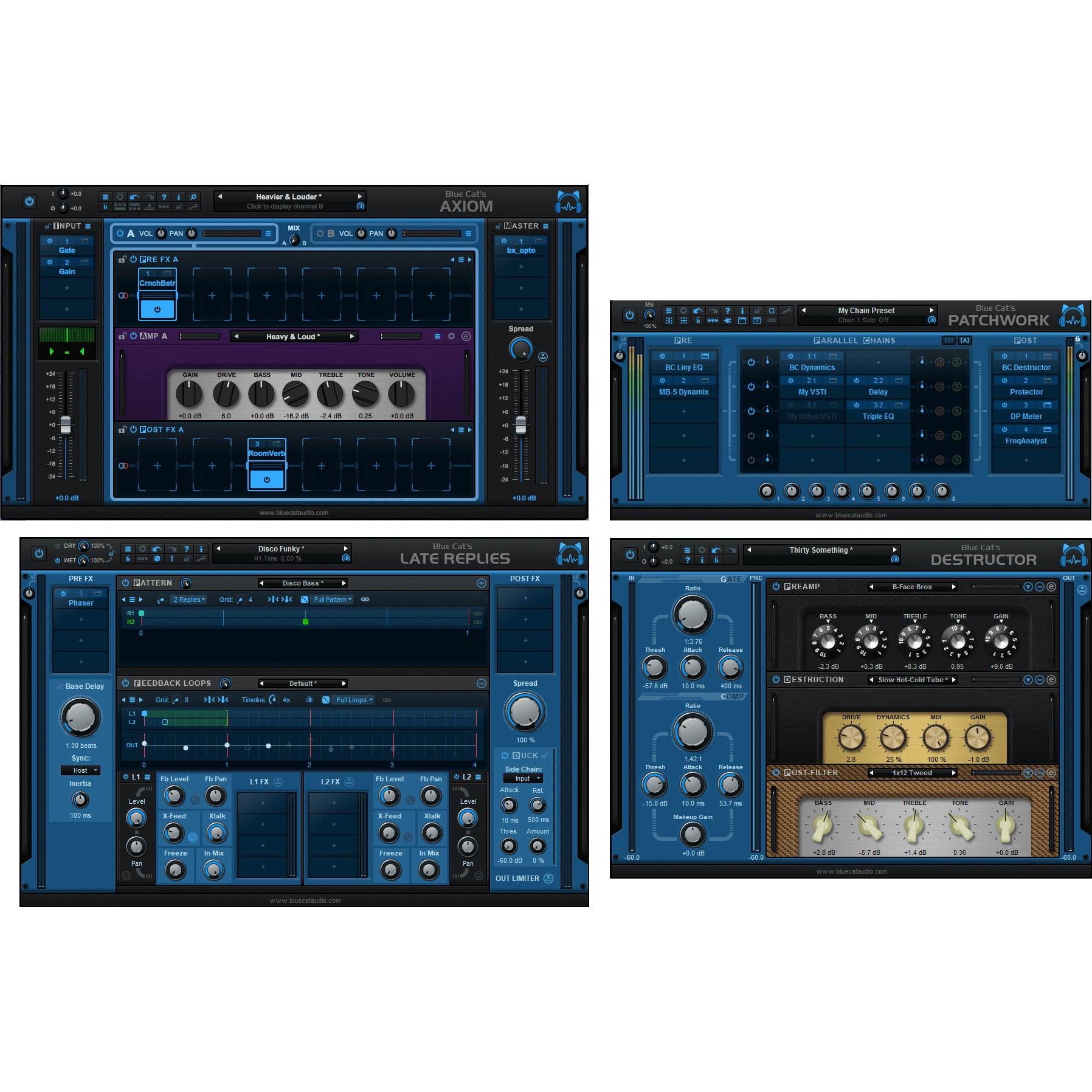Image resolution: width=1092 pixels, height=1092 pixels.
Task: Click the Out Limiter icon in Late Replies
Action: click(x=548, y=879)
